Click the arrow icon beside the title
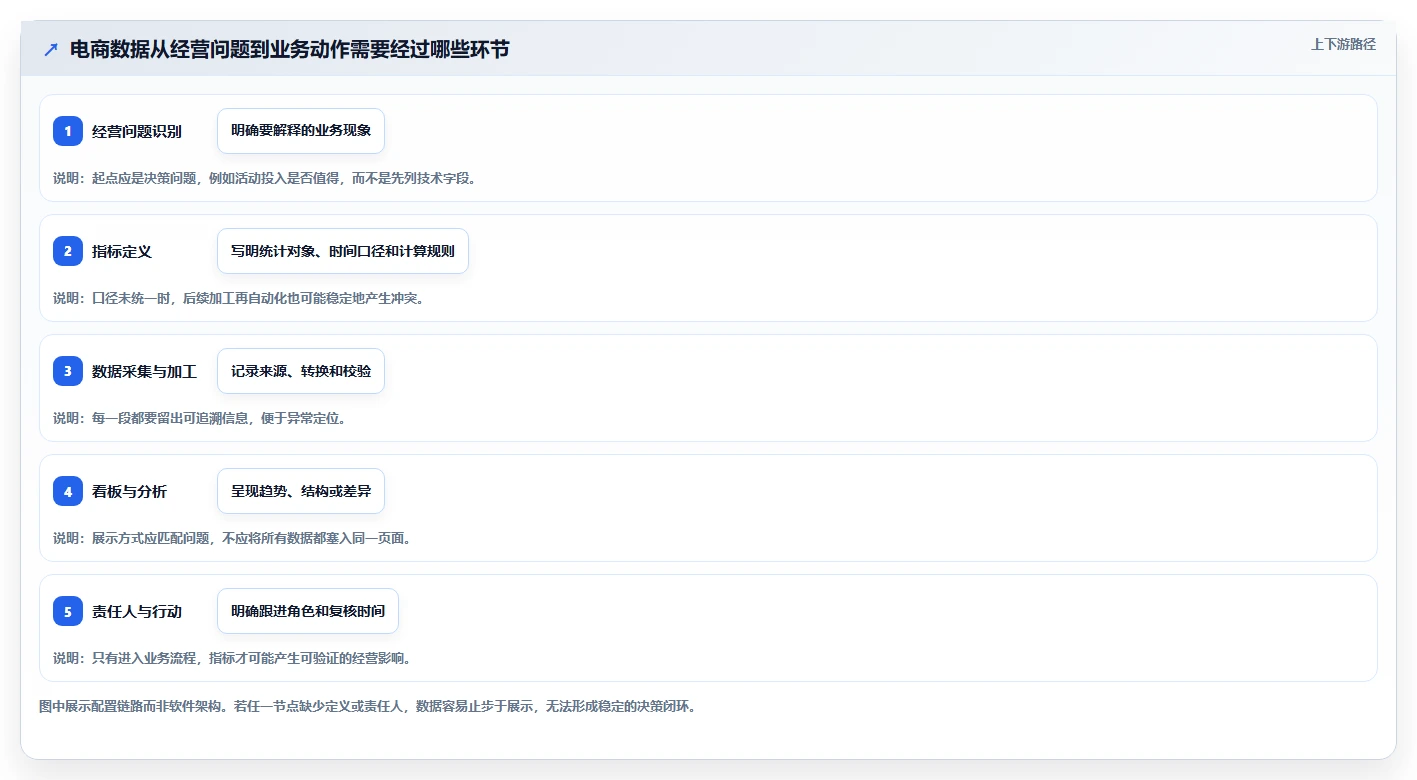Viewport: 1417px width, 780px height. pos(50,49)
